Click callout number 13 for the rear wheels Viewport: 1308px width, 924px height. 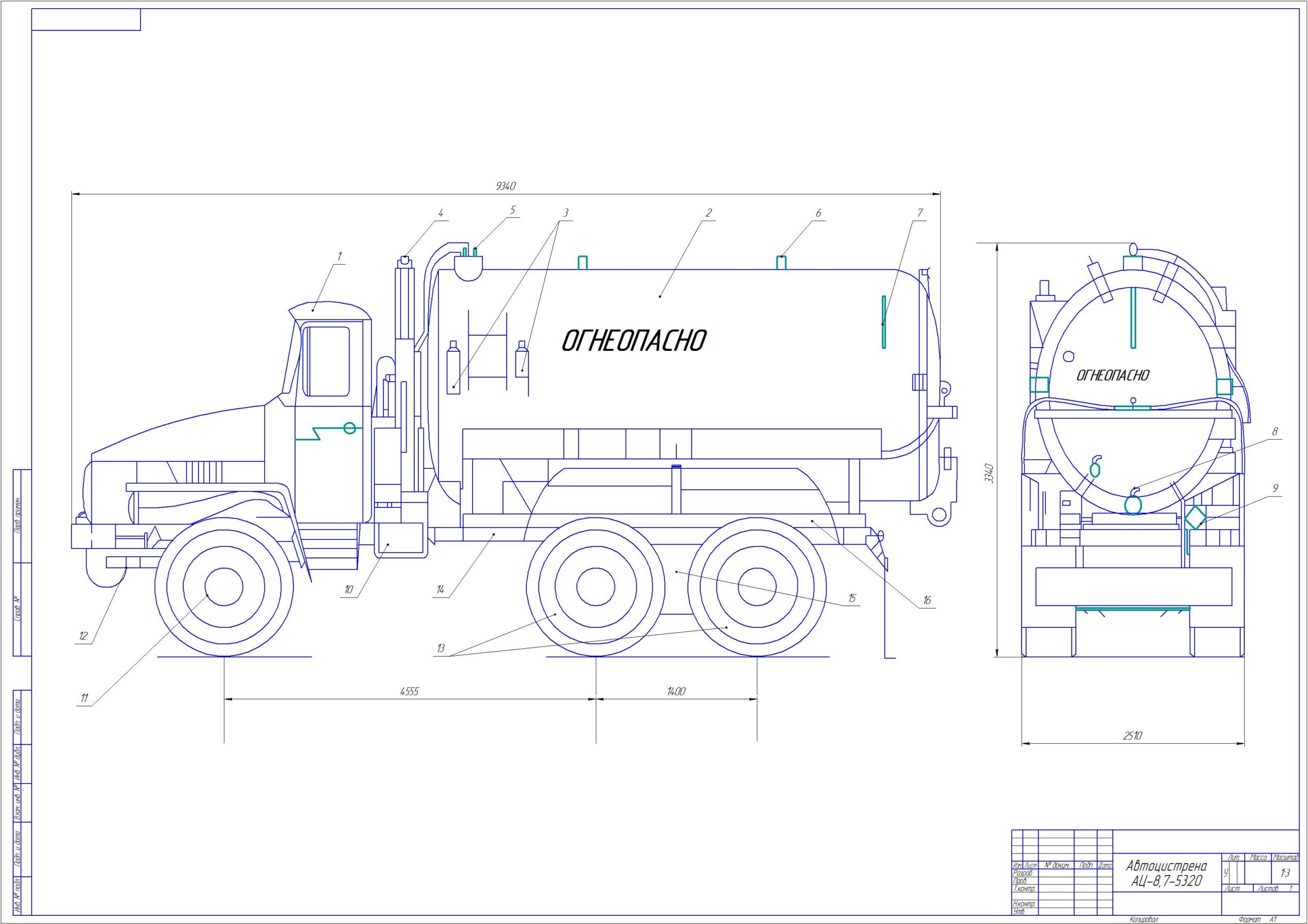pos(440,648)
